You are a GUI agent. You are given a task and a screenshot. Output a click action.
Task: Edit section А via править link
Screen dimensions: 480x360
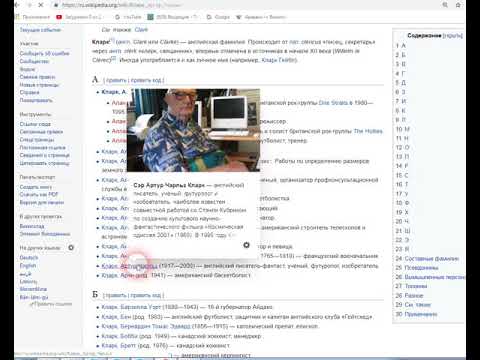pyautogui.click(x=116, y=80)
